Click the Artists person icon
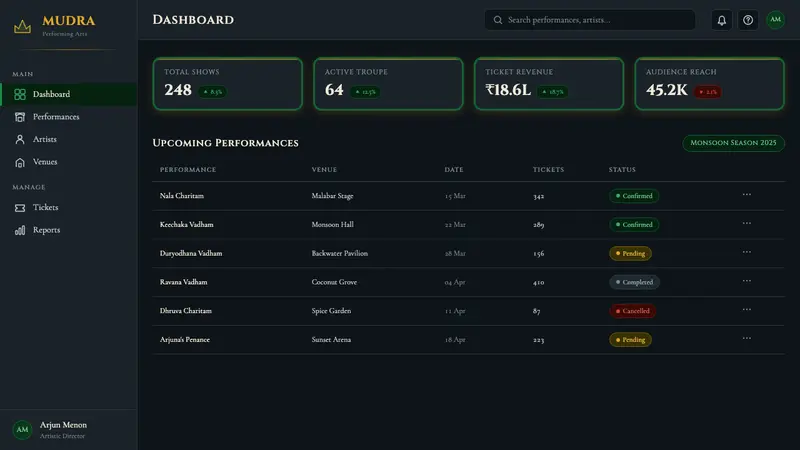Viewport: 800px width, 450px height. tap(20, 139)
